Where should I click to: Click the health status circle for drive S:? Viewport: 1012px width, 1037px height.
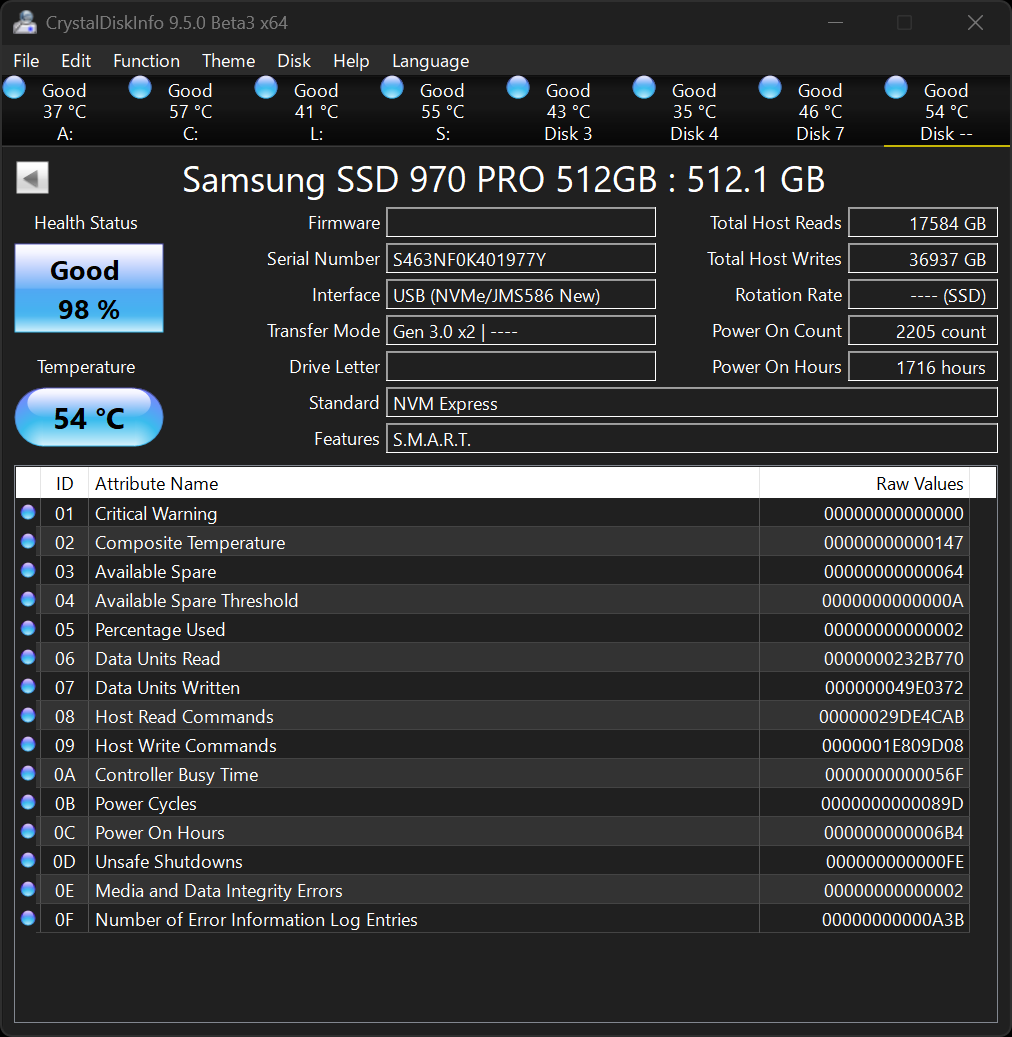click(392, 87)
